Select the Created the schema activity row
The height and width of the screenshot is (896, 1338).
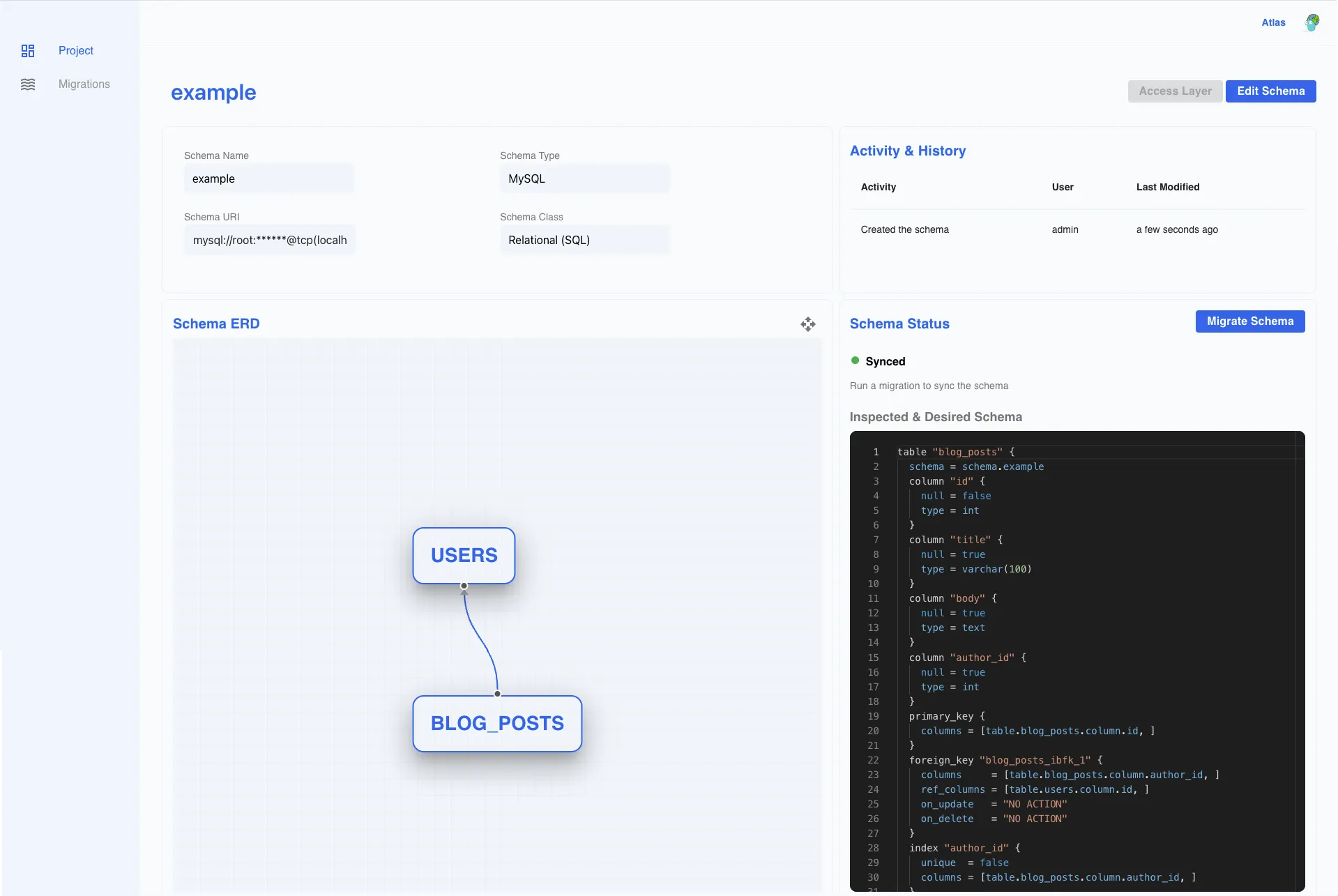[x=1077, y=229]
